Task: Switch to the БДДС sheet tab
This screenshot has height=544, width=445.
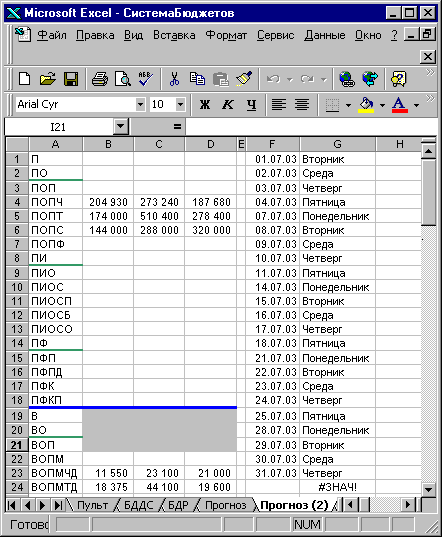Action: [138, 505]
